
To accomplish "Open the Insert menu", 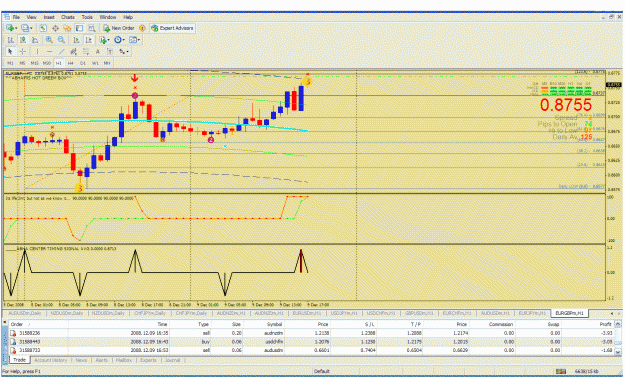I will [49, 17].
